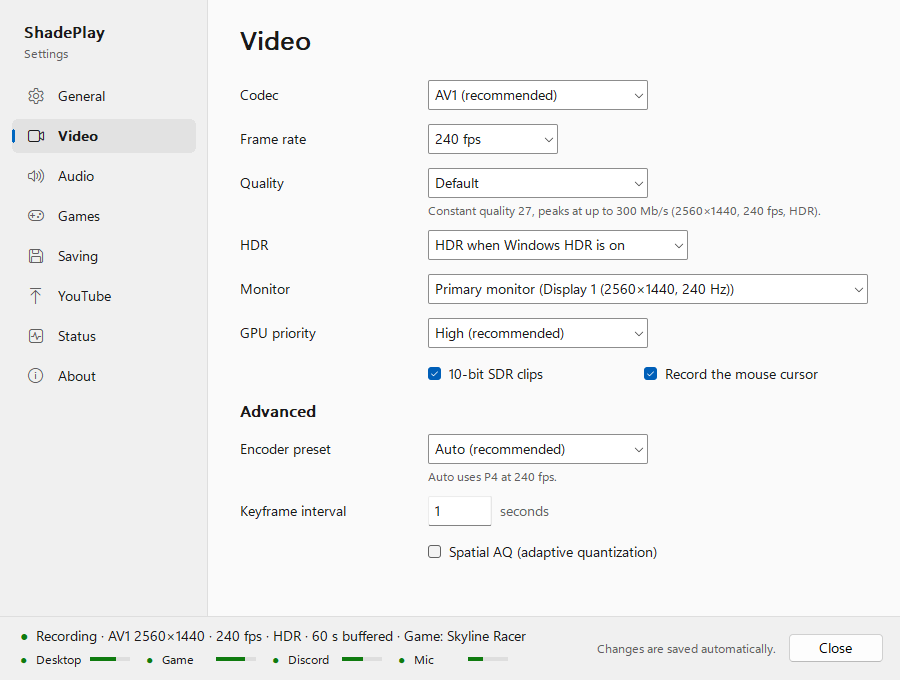Viewport: 900px width, 680px height.
Task: Click the Close button
Action: pyautogui.click(x=835, y=648)
